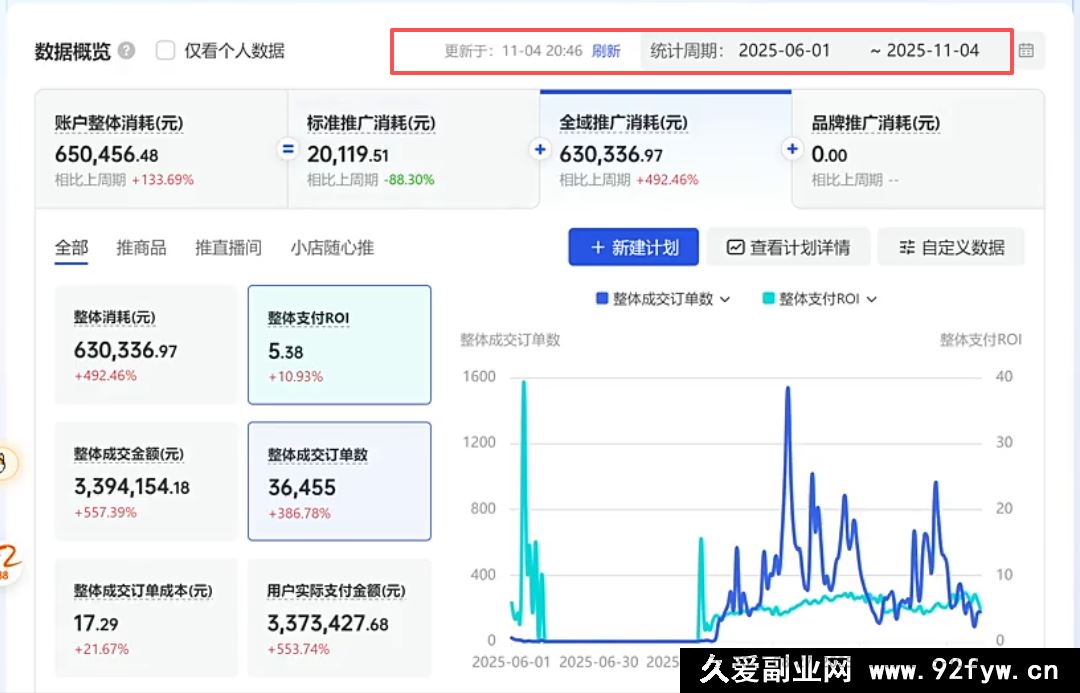Viewport: 1080px width, 693px height.
Task: Open the help tooltip beside 数据概览
Action: (125, 48)
